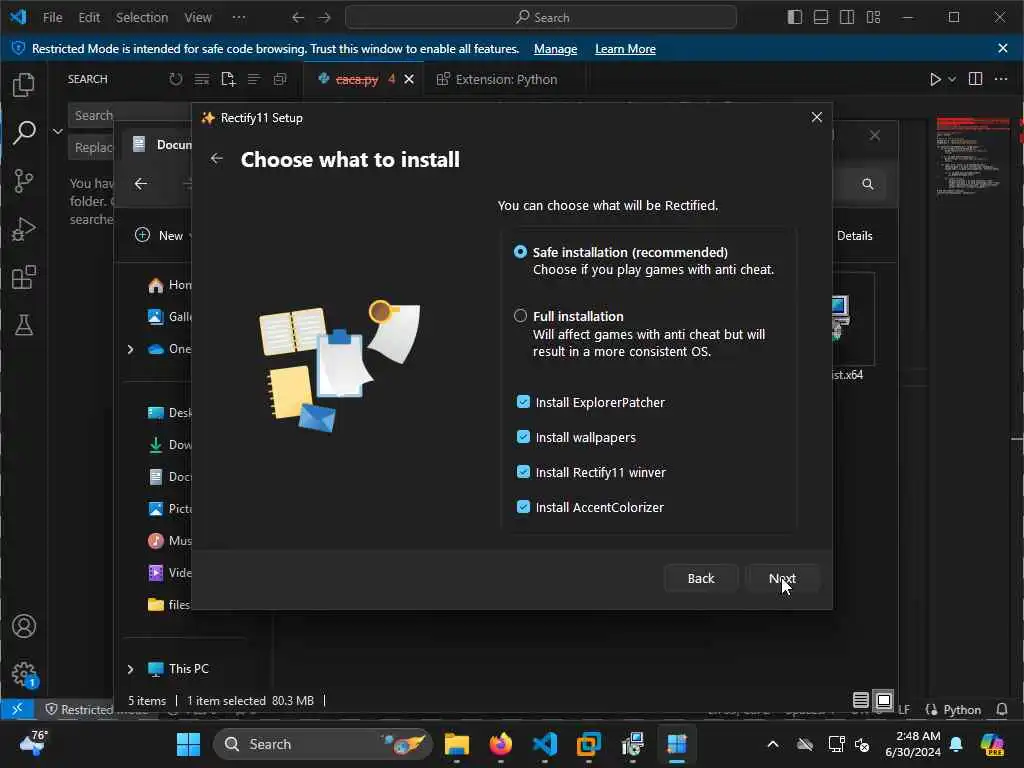Collapse all search results
Screen dimensions: 1024x768
(280, 79)
